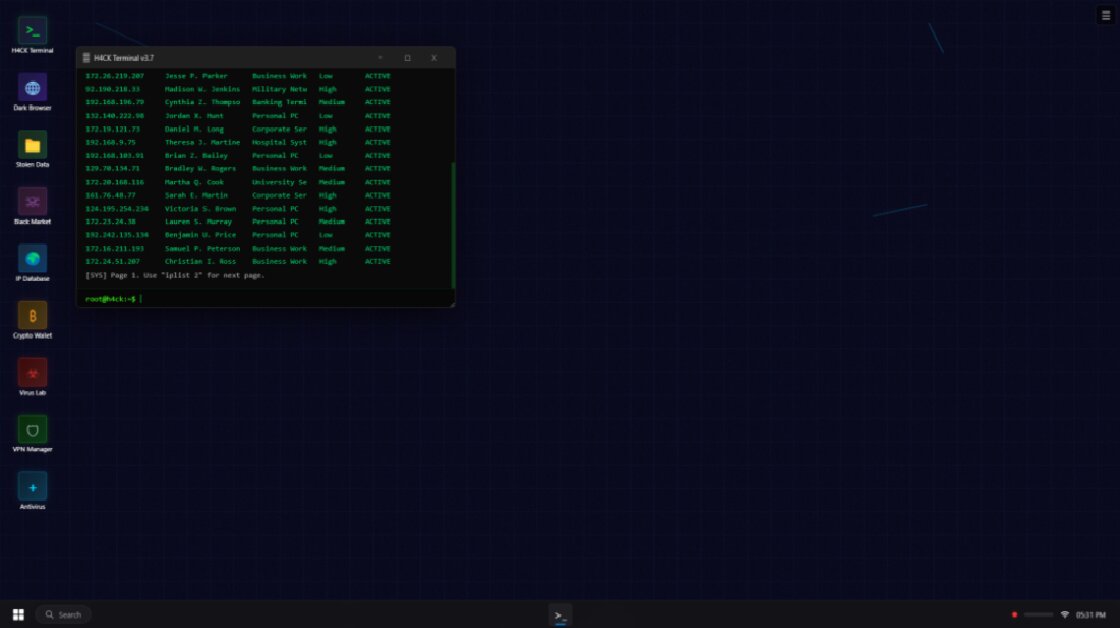The width and height of the screenshot is (1120, 628).
Task: Launch the Dark Browser
Action: coord(33,88)
